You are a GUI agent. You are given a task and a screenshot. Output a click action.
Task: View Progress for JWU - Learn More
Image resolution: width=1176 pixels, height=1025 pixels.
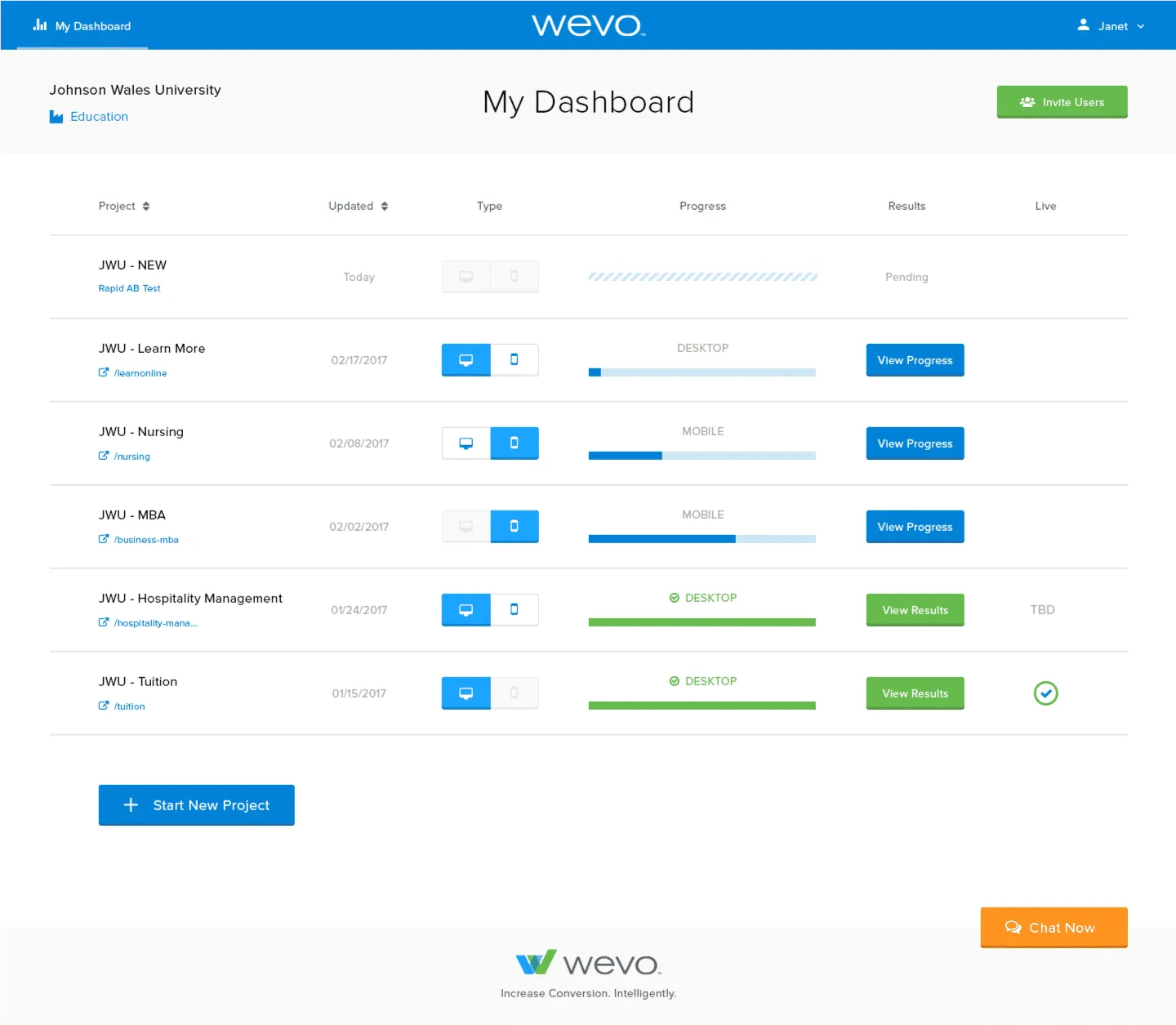pos(915,360)
